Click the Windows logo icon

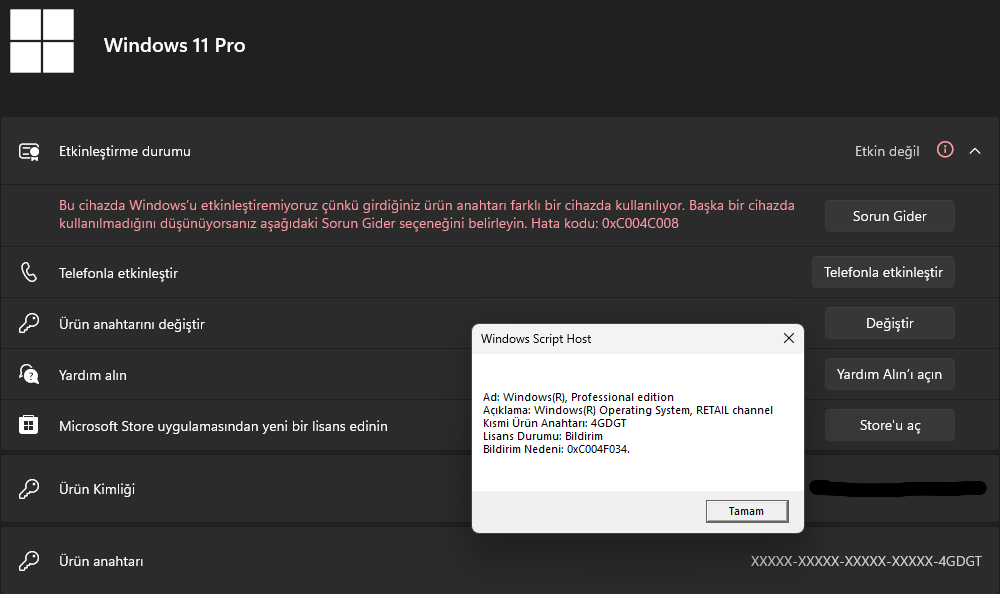coord(42,41)
